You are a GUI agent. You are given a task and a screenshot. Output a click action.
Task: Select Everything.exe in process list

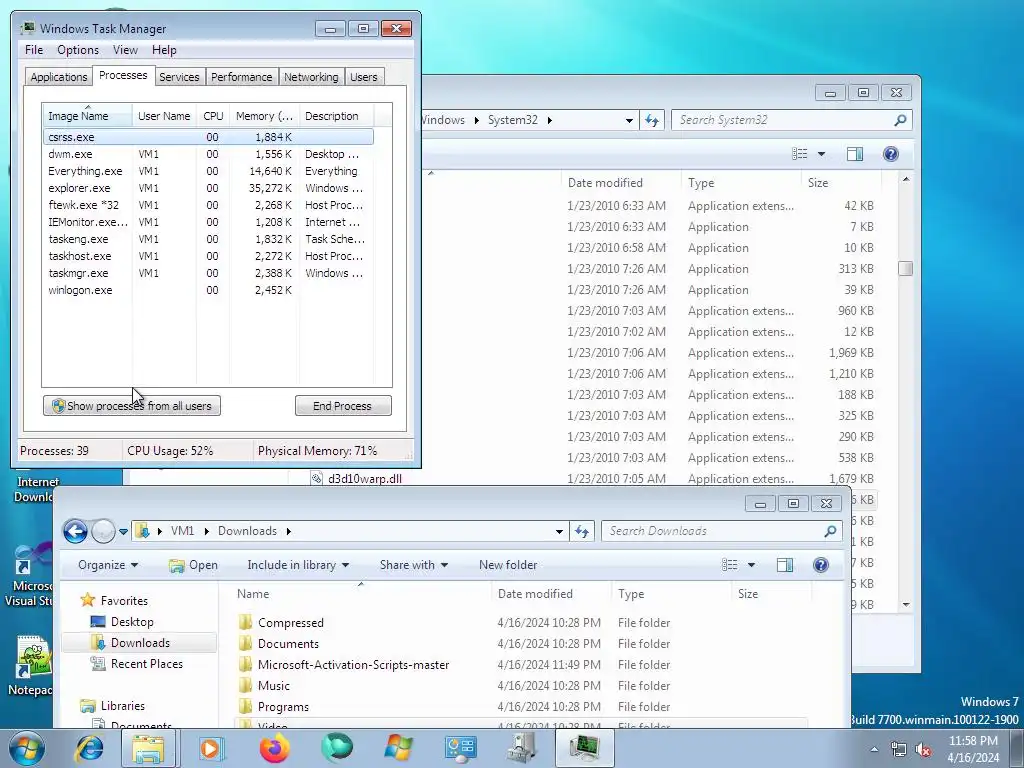pos(208,171)
